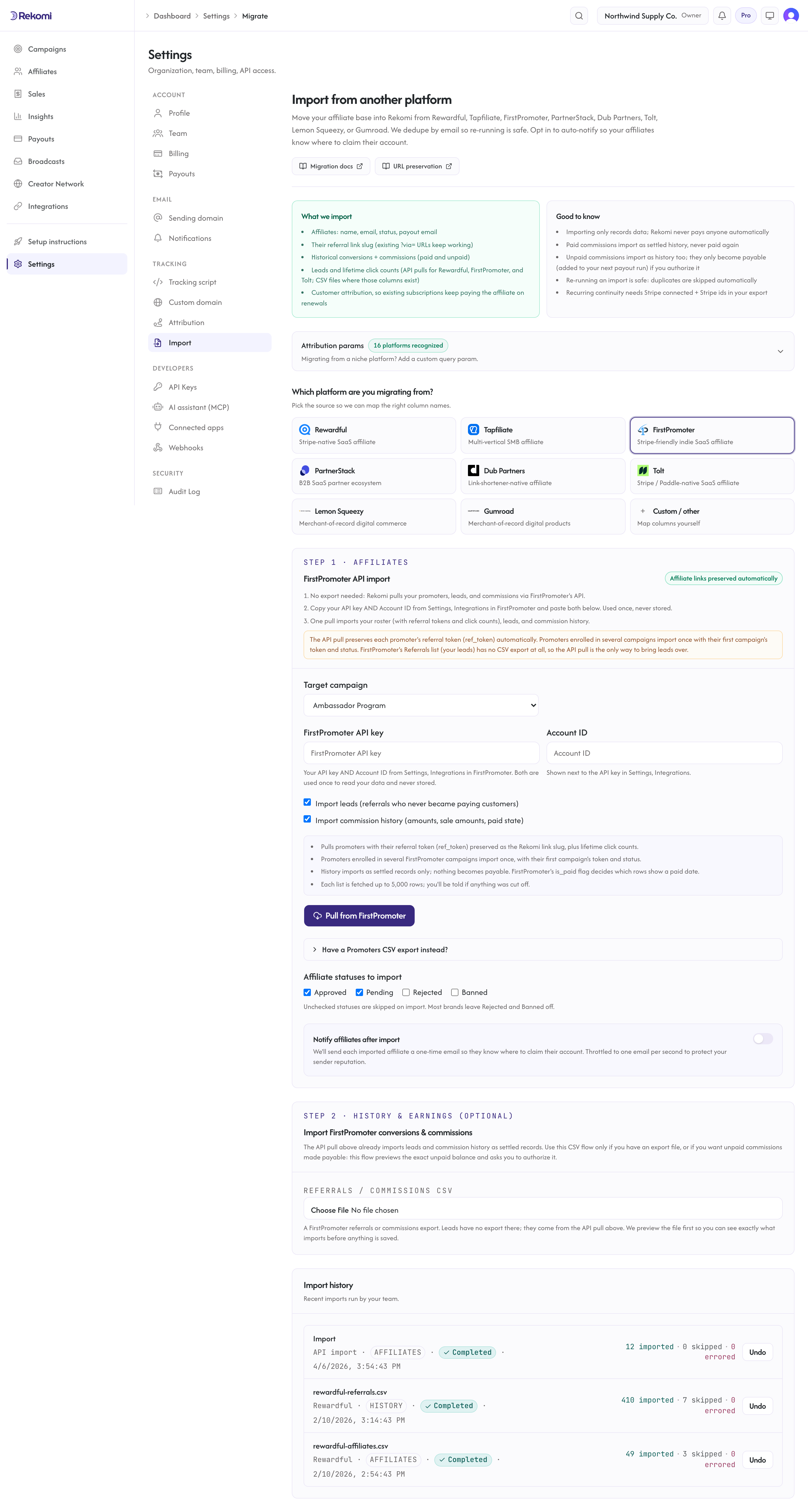Open the user avatar menu
The height and width of the screenshot is (1512, 808).
[790, 16]
